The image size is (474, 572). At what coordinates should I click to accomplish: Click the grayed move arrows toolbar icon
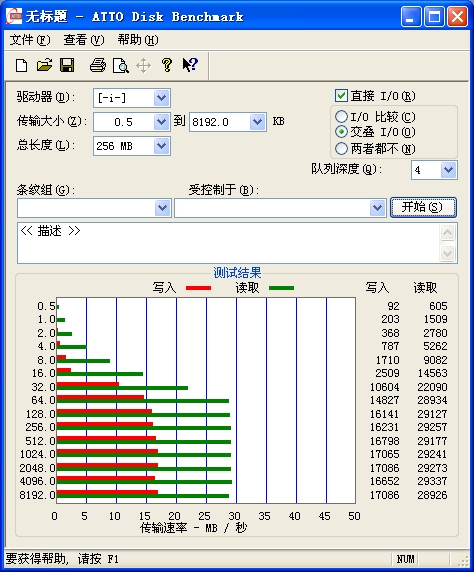pos(143,66)
